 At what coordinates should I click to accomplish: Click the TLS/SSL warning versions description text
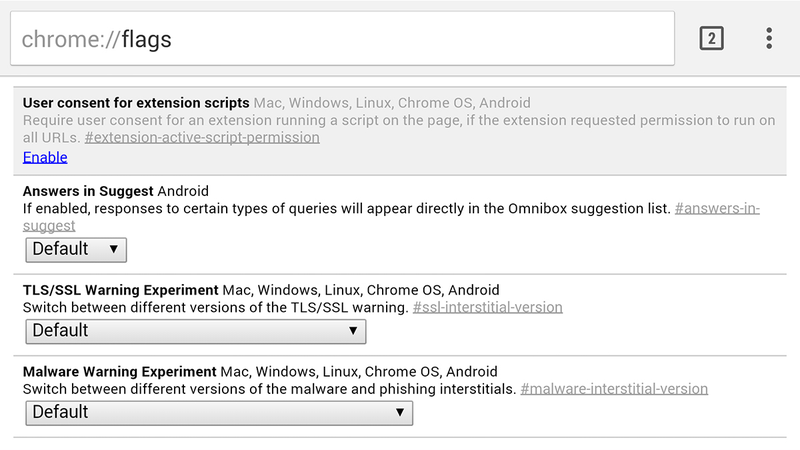pyautogui.click(x=215, y=308)
